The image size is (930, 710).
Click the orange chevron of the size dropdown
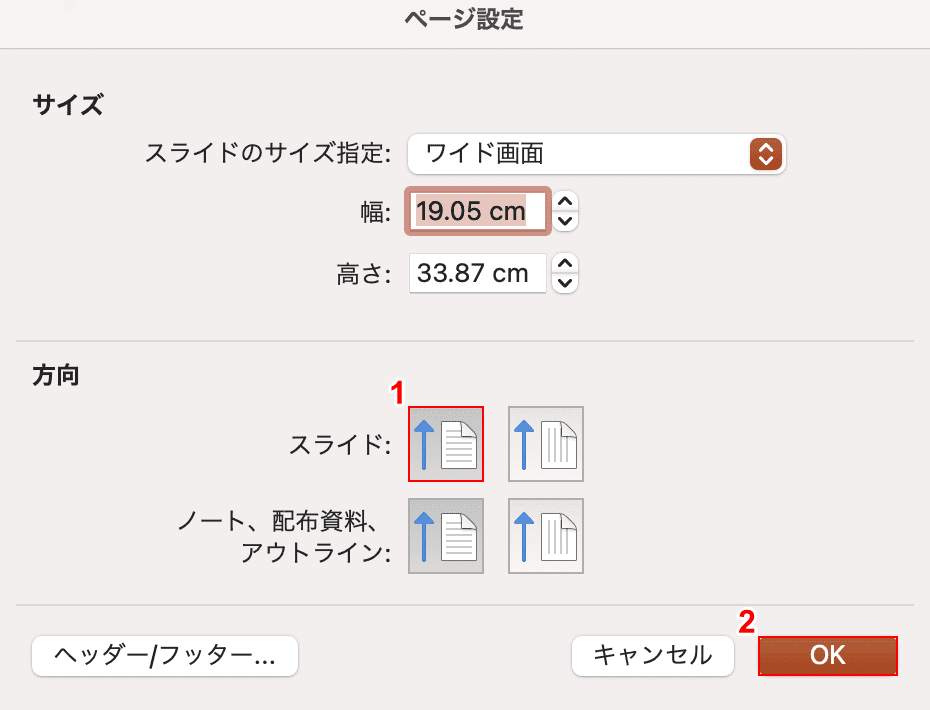[766, 154]
